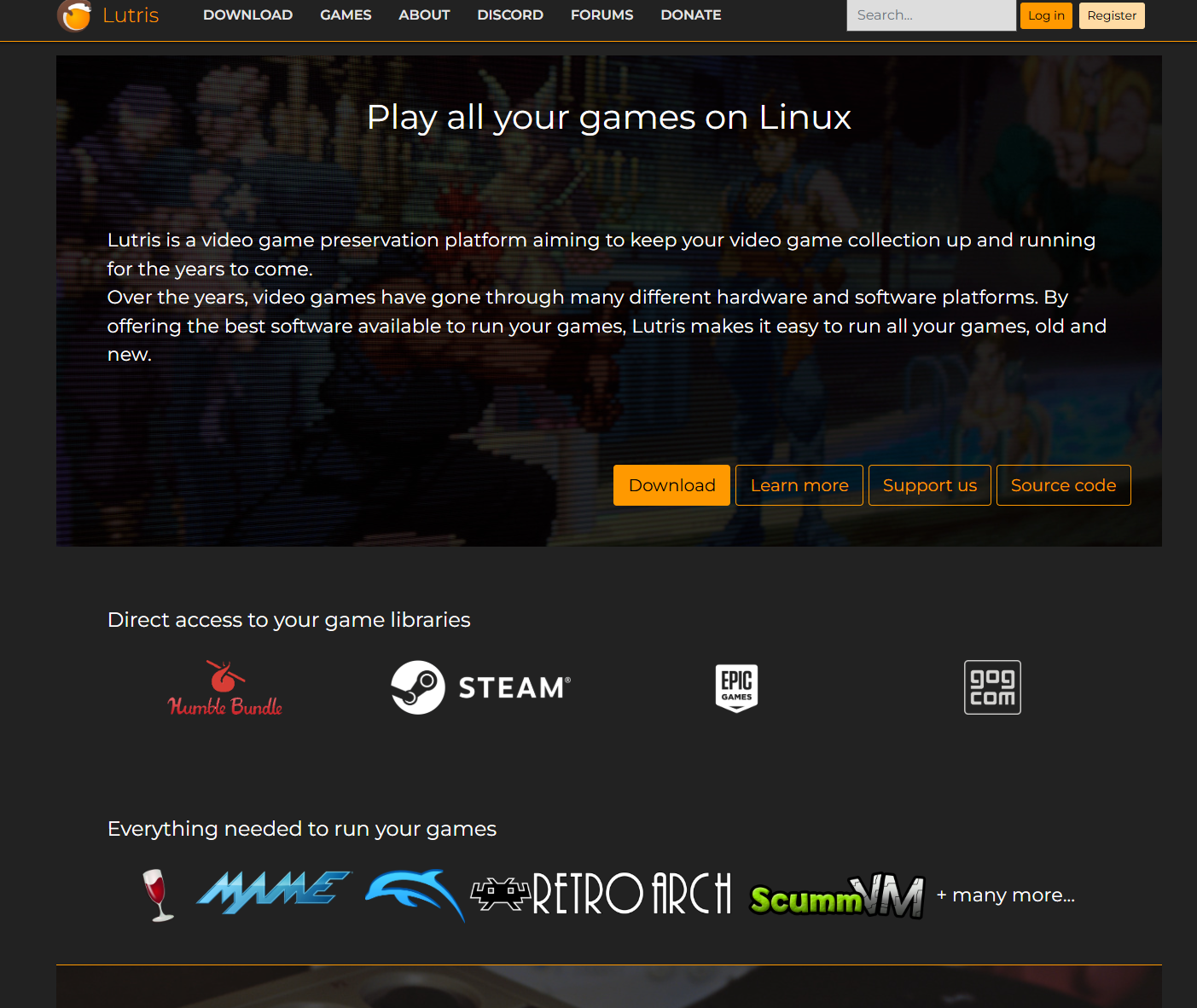
Task: Open the Source code button
Action: click(1063, 485)
